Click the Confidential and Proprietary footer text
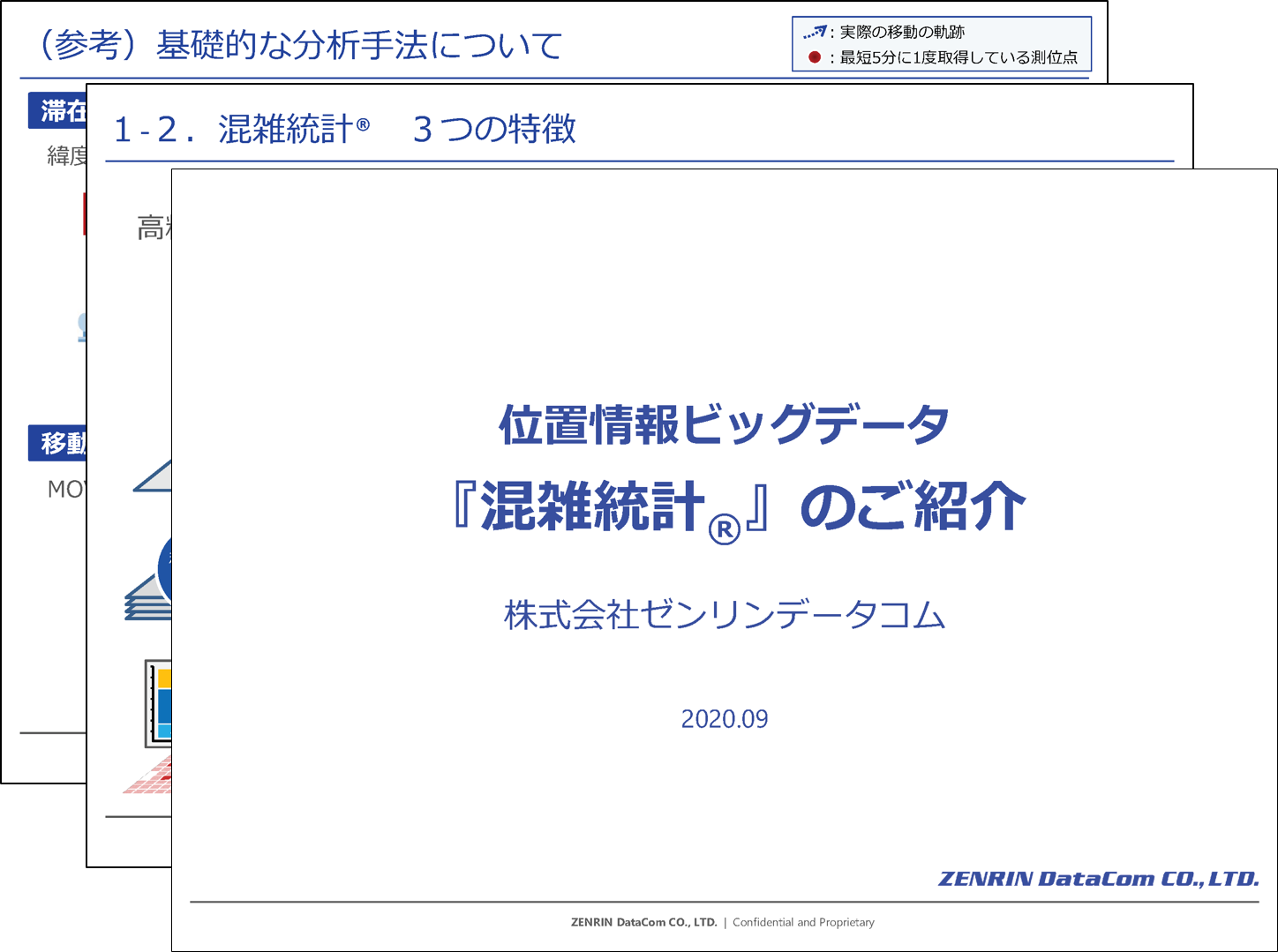The height and width of the screenshot is (952, 1278). pos(803,922)
